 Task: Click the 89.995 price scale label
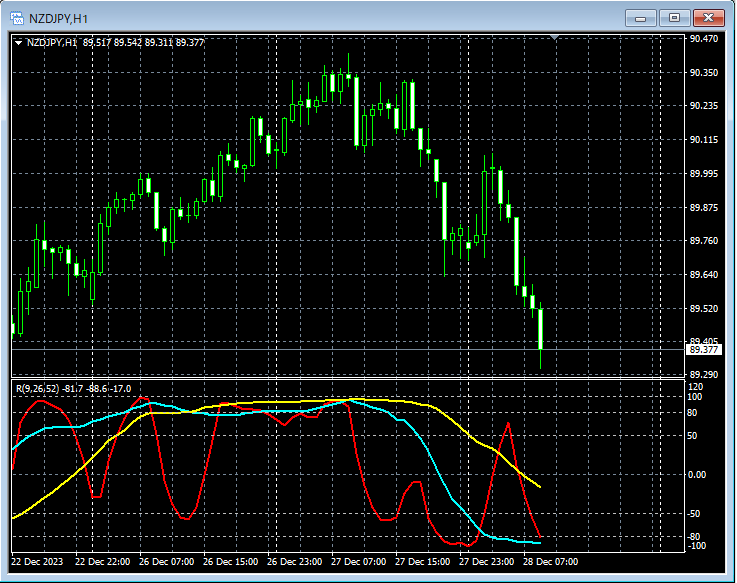click(x=704, y=174)
